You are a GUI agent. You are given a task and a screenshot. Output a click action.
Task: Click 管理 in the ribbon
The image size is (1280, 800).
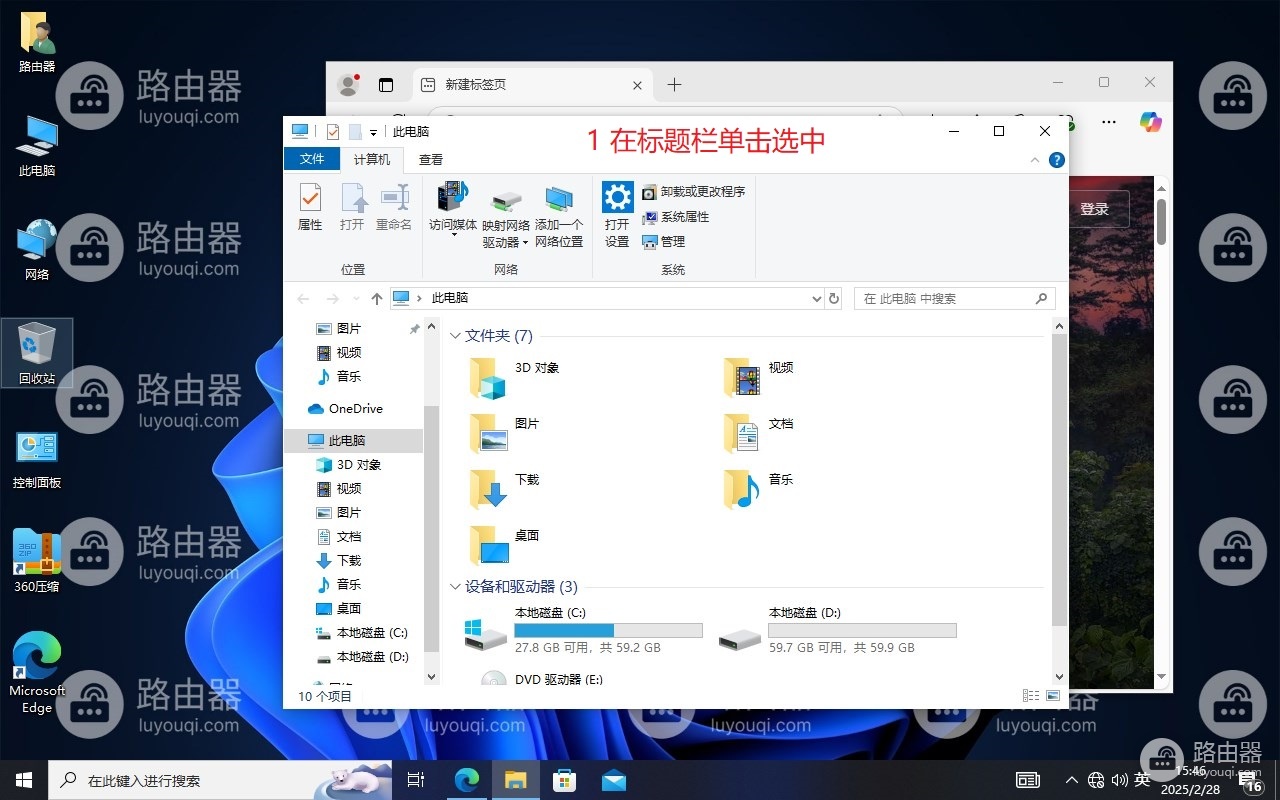point(663,242)
